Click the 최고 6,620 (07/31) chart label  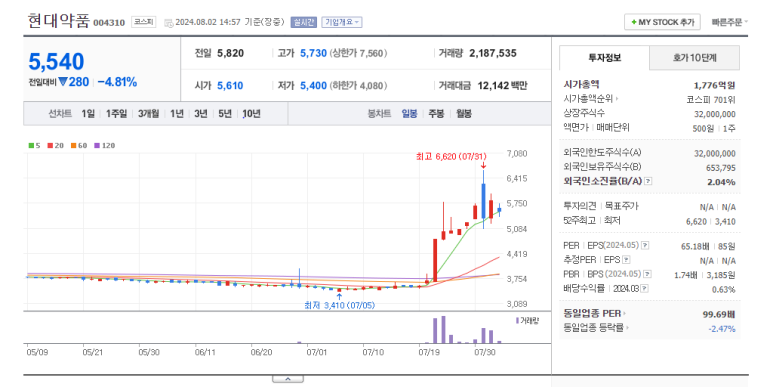(x=451, y=156)
